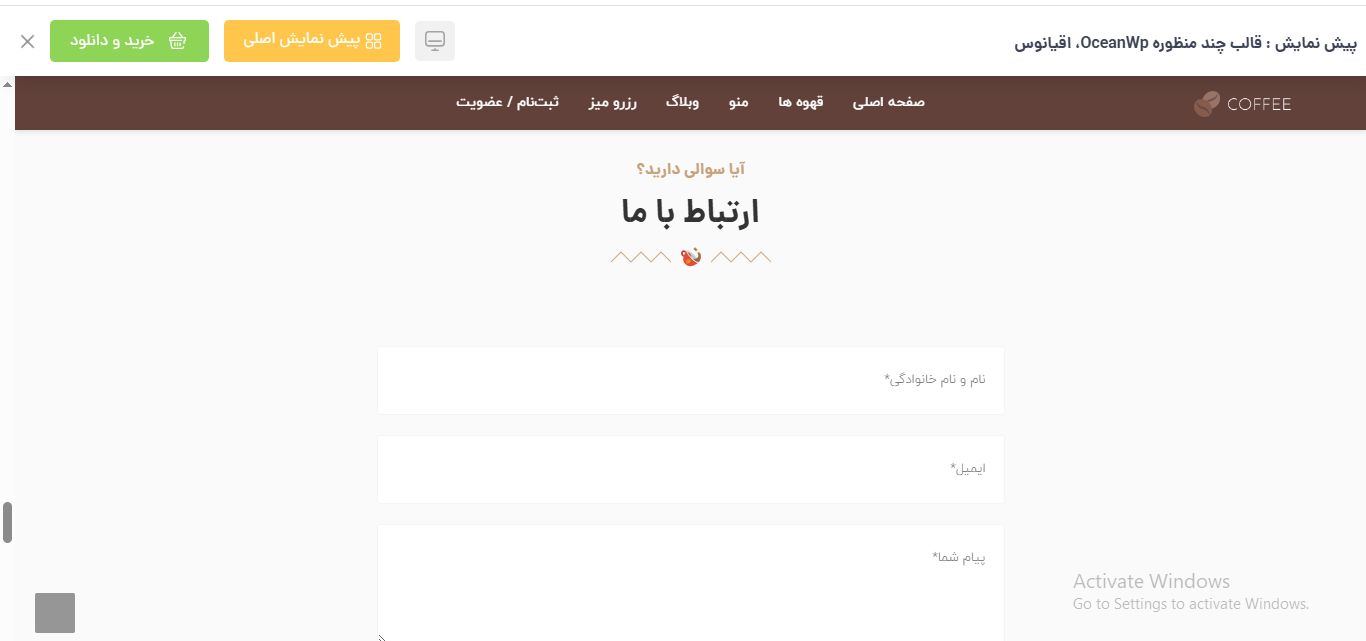1366x641 pixels.
Task: Click ثبت‌نام / عضویت link
Action: pos(507,102)
